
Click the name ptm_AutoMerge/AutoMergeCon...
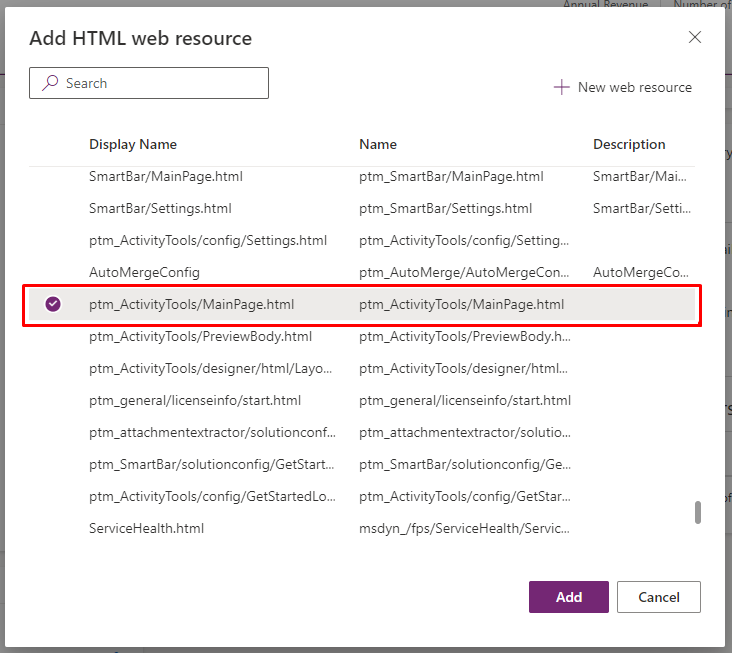coord(464,272)
